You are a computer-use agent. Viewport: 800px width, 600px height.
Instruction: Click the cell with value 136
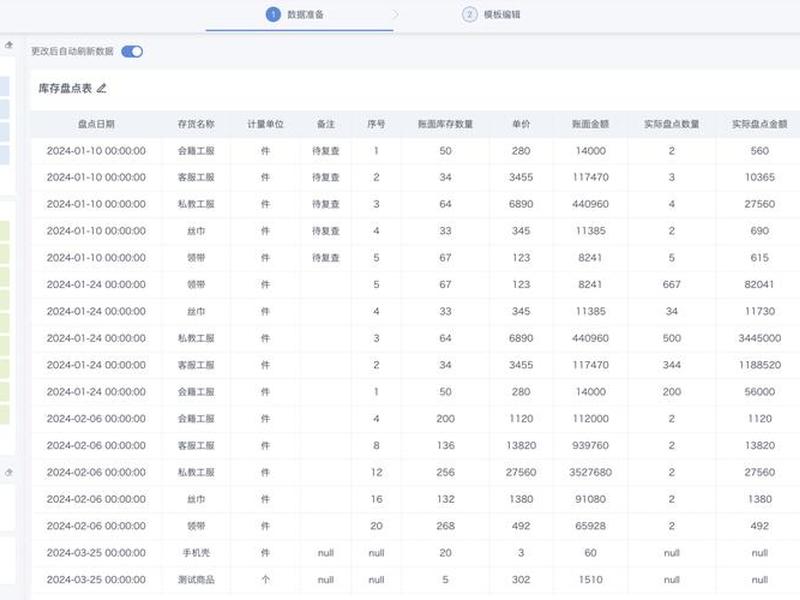(445, 445)
